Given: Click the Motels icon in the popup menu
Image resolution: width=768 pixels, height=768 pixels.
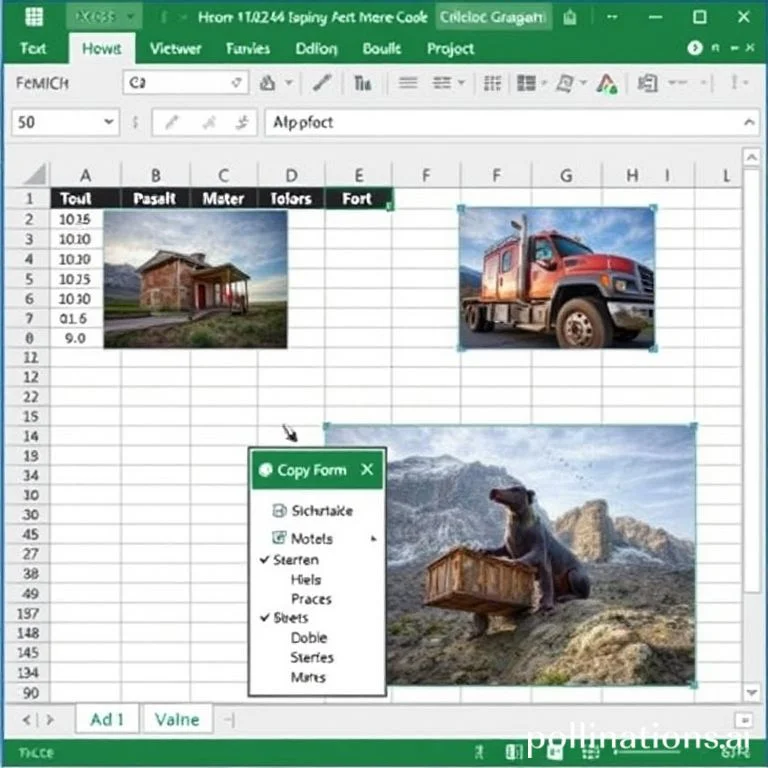Looking at the screenshot, I should [279, 538].
